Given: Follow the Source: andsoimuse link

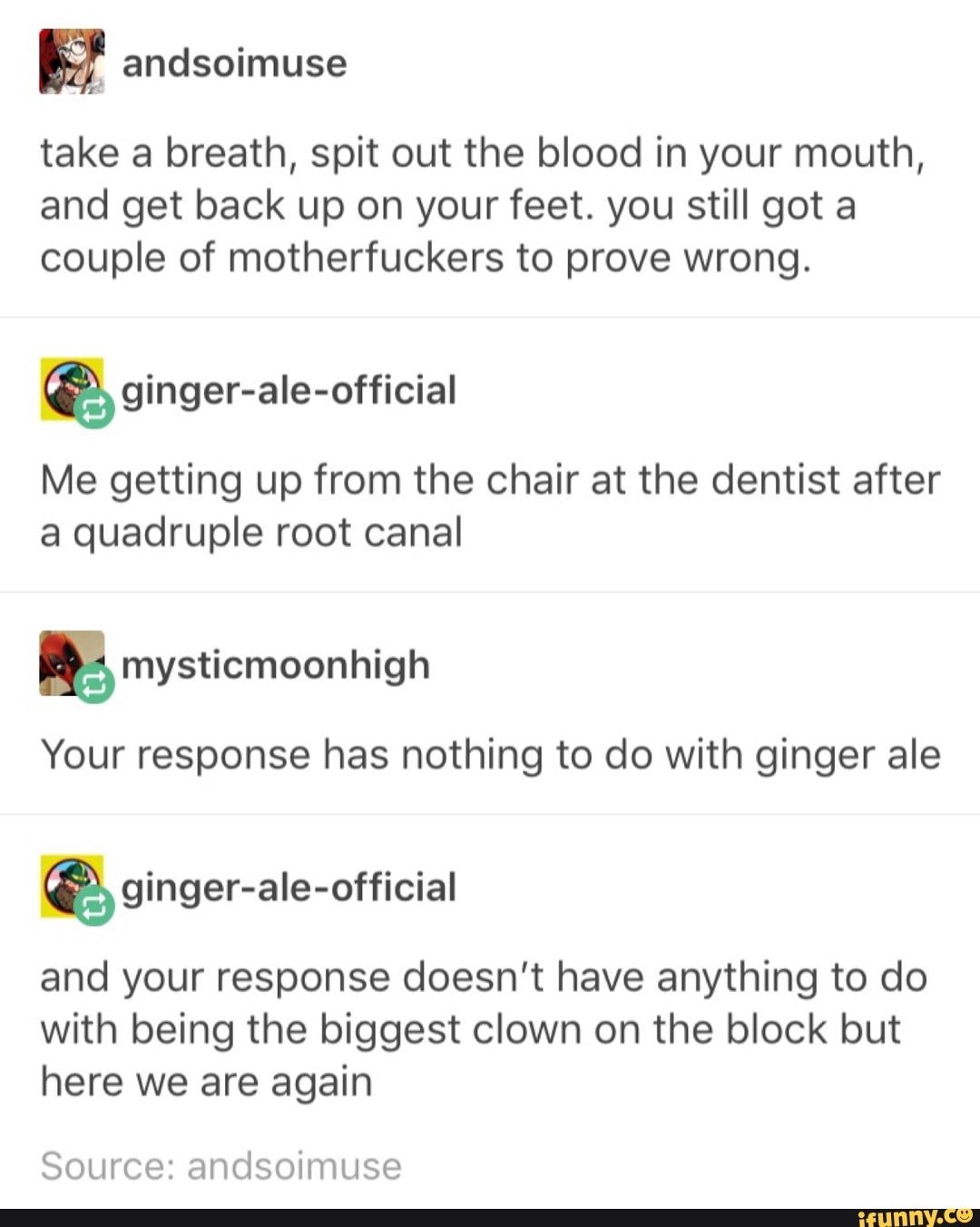Looking at the screenshot, I should click(x=220, y=1166).
